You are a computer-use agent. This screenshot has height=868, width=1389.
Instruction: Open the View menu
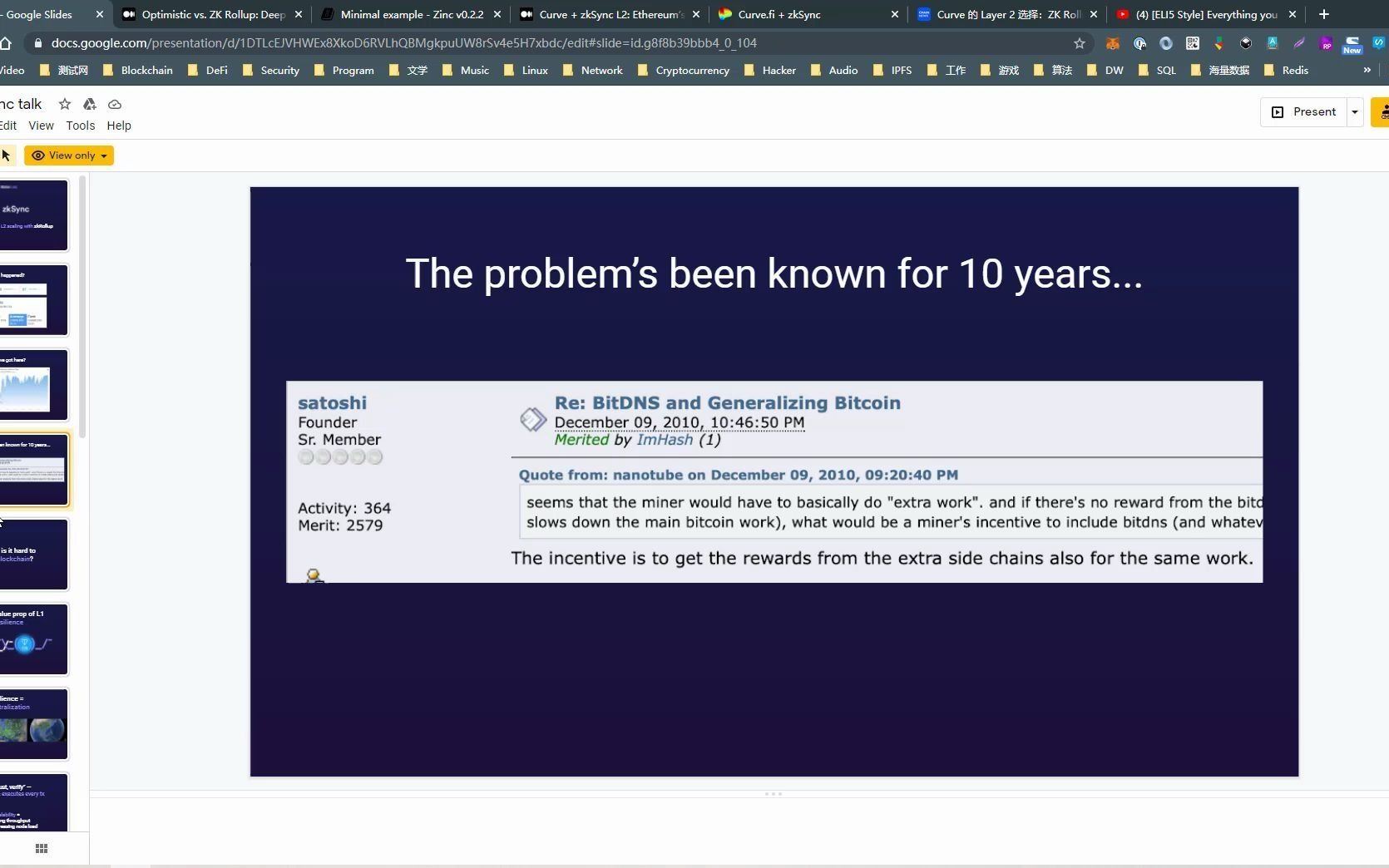(x=41, y=126)
